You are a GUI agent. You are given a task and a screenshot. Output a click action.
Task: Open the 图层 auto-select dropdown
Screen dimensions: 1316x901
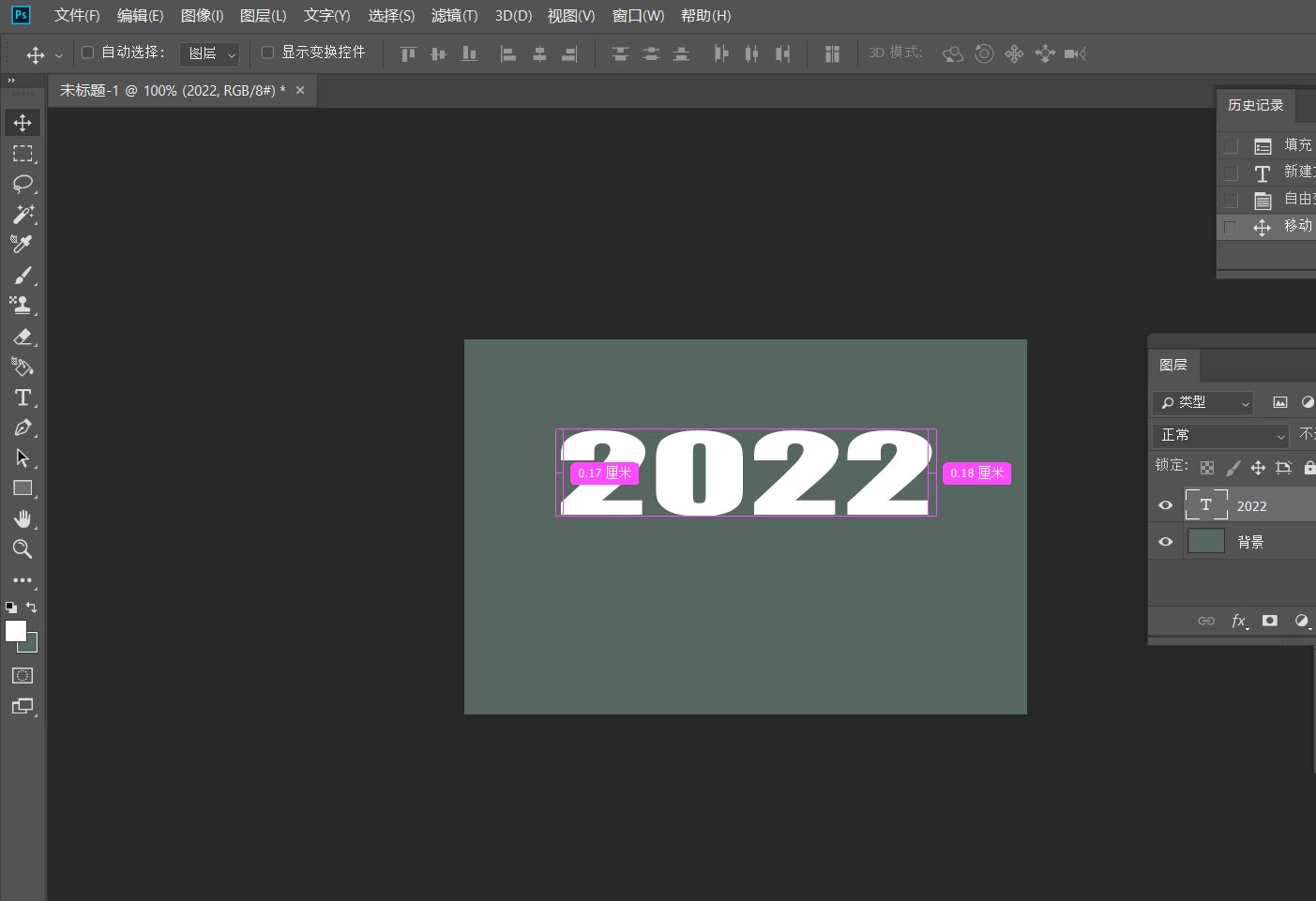tap(209, 54)
